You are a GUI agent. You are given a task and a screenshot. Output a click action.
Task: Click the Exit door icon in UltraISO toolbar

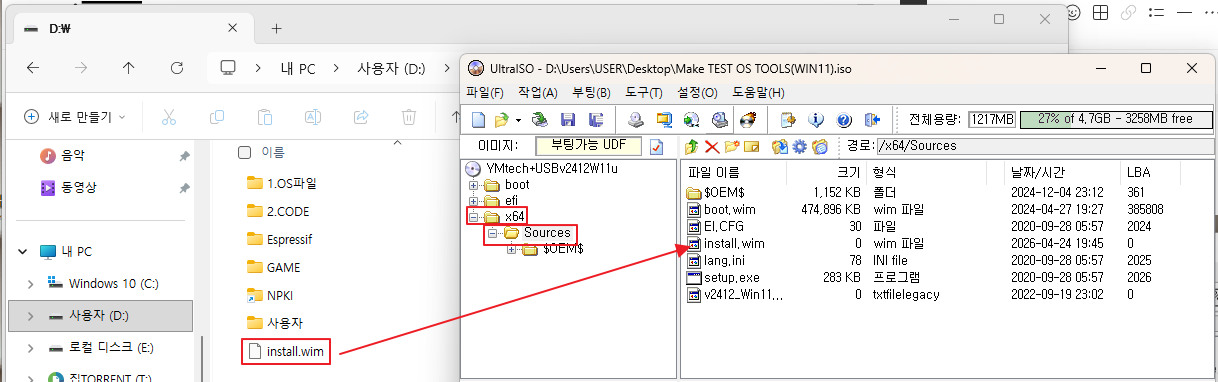(x=871, y=120)
